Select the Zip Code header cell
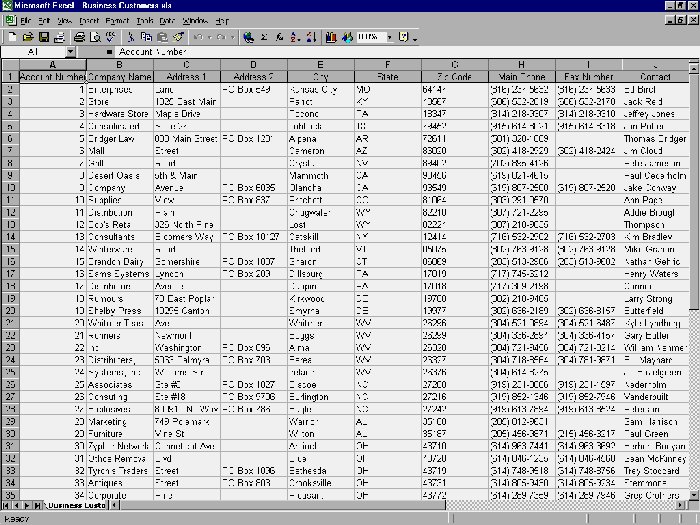700x525 pixels. [454, 77]
